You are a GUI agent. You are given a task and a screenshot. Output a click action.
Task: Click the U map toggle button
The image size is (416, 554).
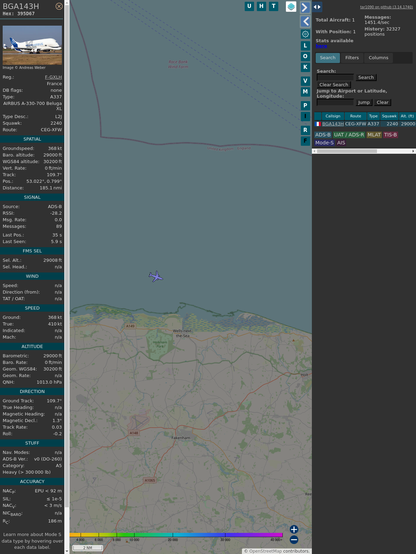250,6
